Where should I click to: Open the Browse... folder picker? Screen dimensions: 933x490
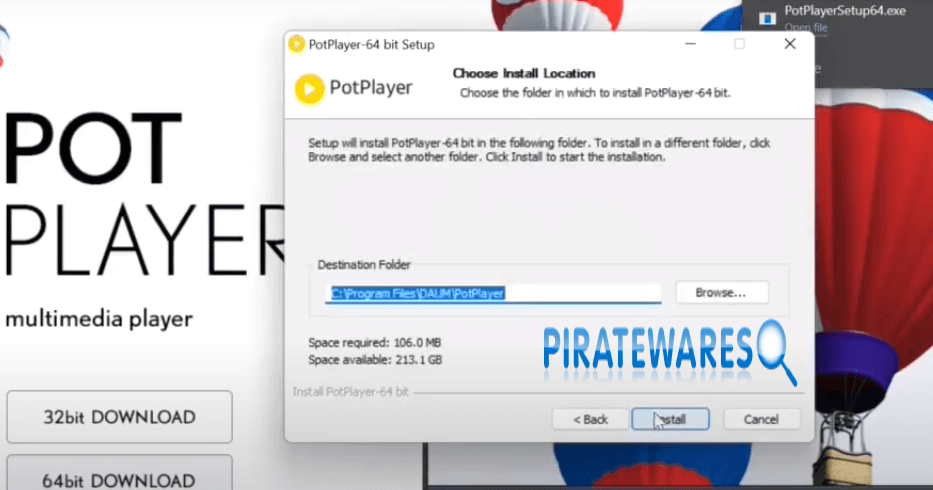click(x=721, y=293)
